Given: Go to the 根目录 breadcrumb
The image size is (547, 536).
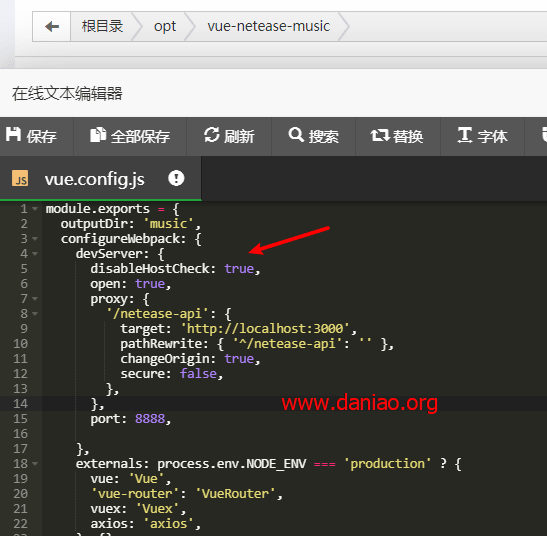Looking at the screenshot, I should (x=102, y=27).
